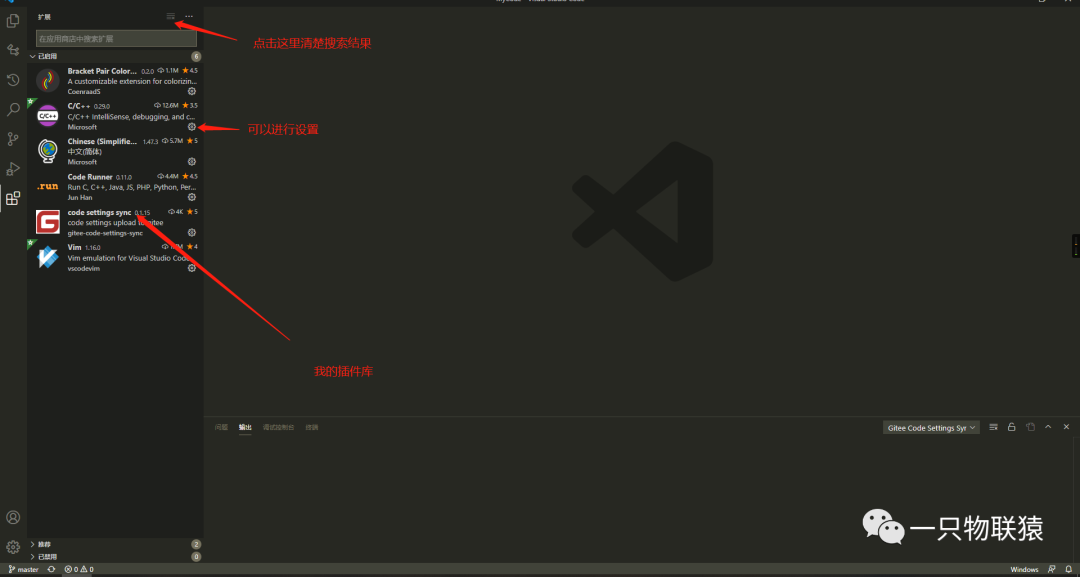Toggle the output scroll lock icon

[1012, 427]
